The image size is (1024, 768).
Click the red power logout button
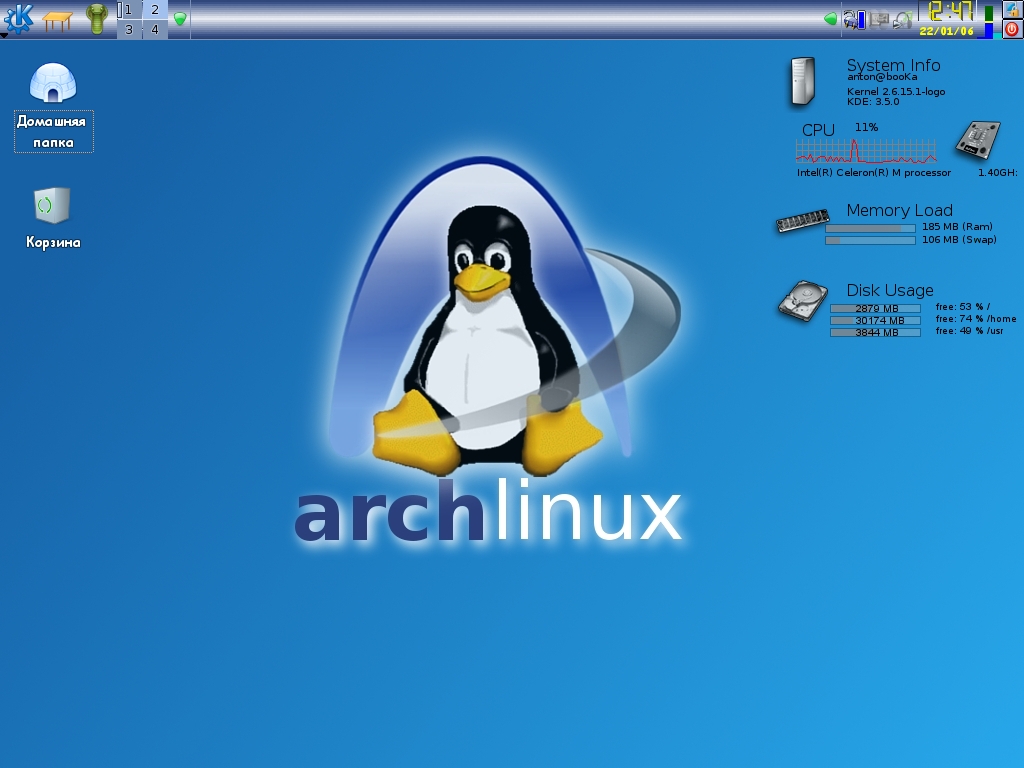tap(1012, 29)
